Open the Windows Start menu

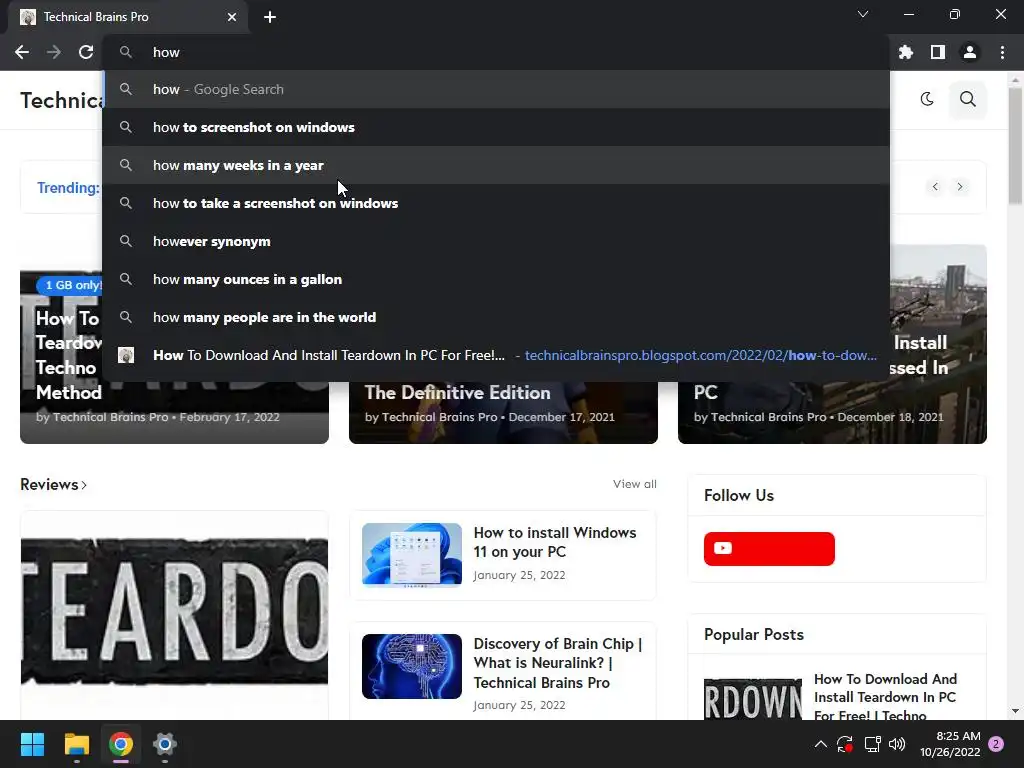tap(32, 744)
